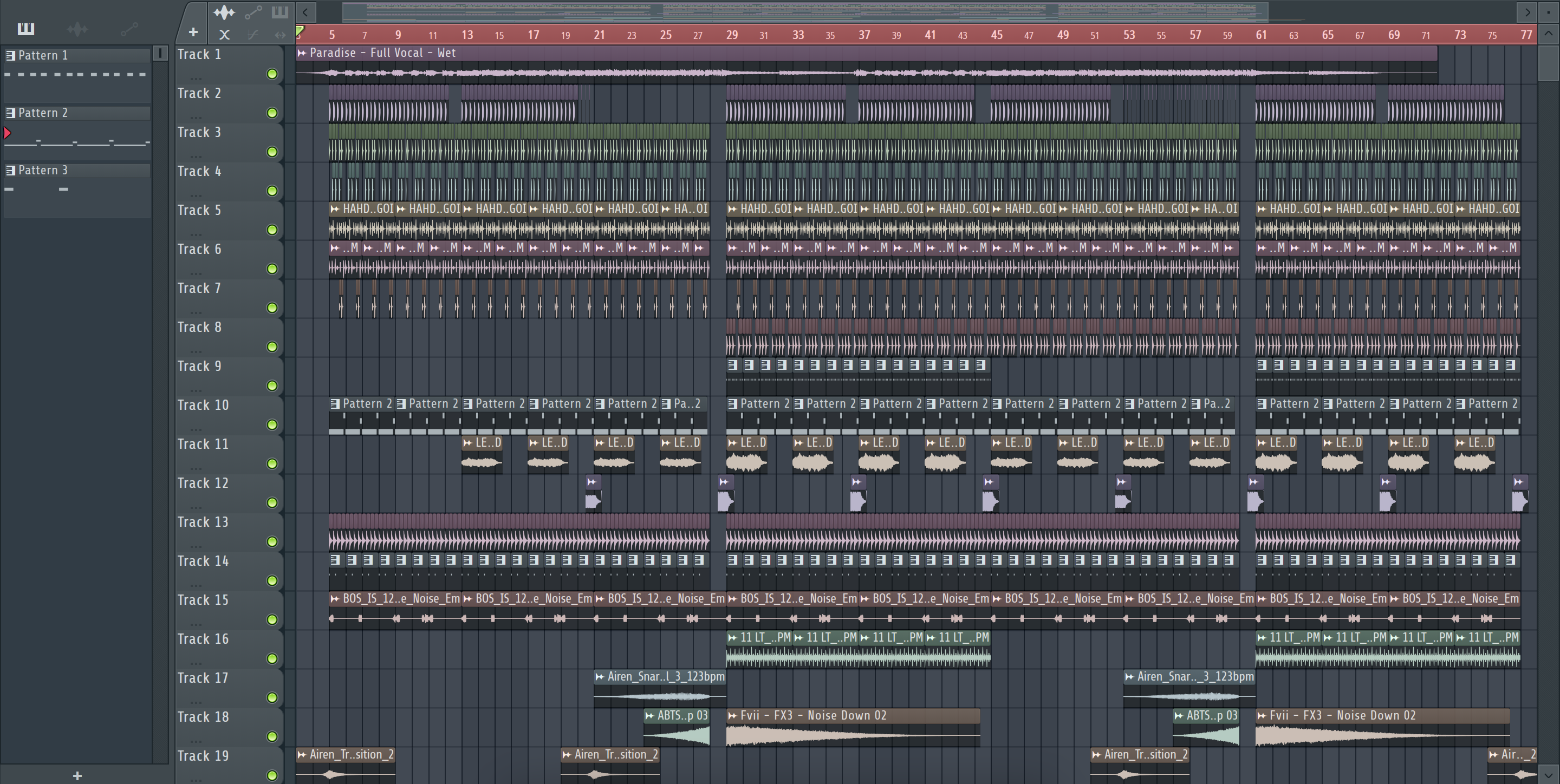Click icon of first Airen_Snar clip on Track 17
The image size is (1560, 784).
click(x=600, y=677)
